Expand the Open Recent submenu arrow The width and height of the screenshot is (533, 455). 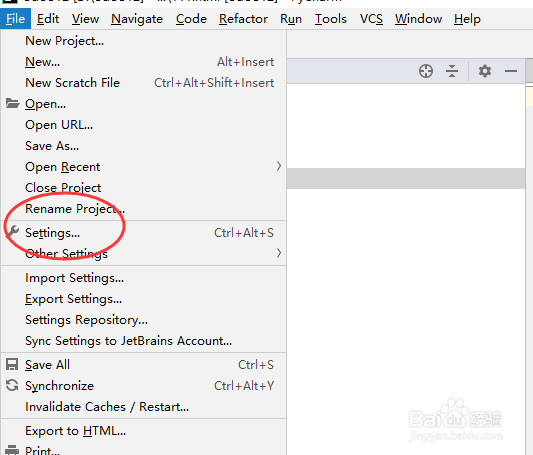(279, 167)
